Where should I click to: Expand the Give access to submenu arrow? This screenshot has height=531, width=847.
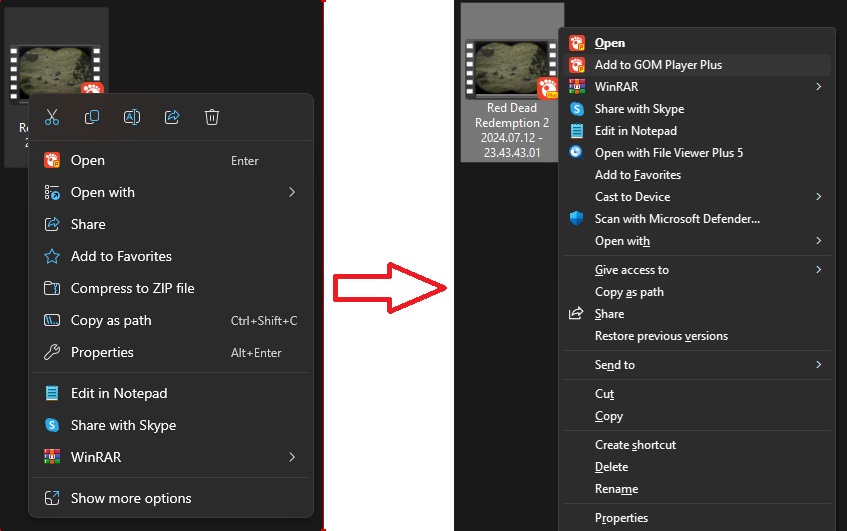point(818,270)
